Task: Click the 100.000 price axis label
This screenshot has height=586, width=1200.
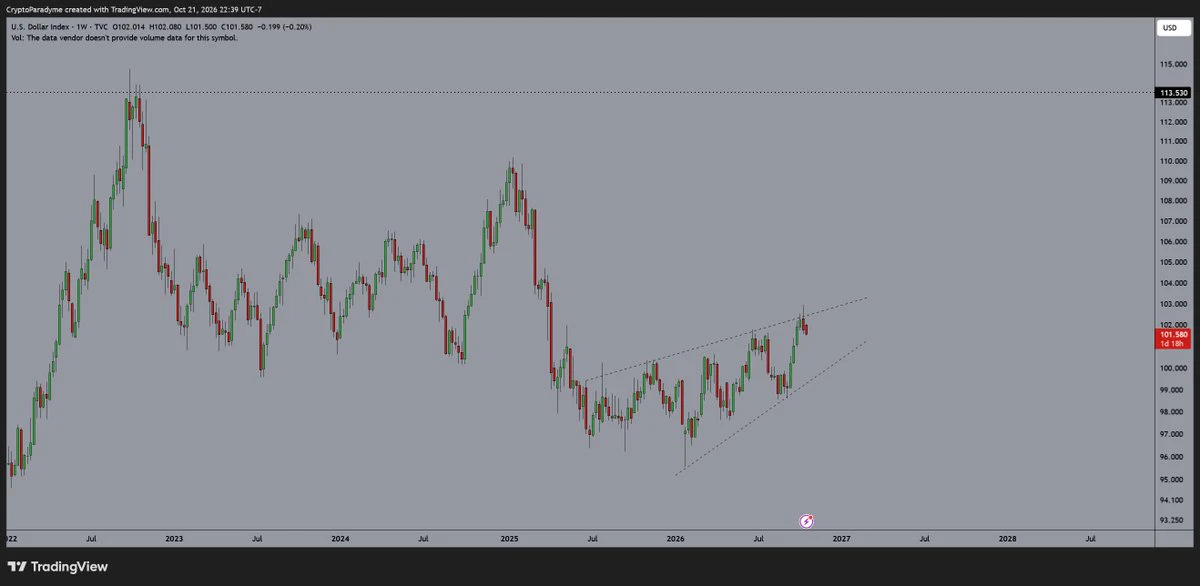Action: point(1173,368)
